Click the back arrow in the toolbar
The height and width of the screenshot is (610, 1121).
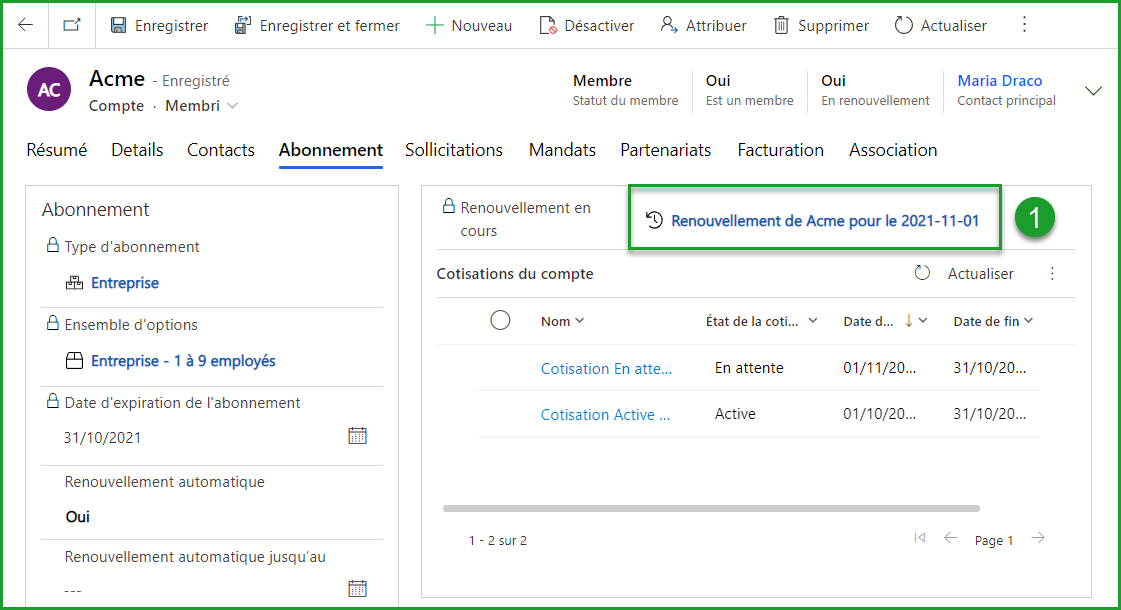pyautogui.click(x=25, y=25)
